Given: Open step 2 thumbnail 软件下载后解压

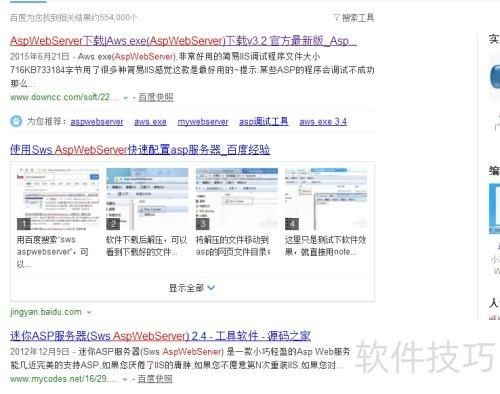Looking at the screenshot, I should [147, 199].
